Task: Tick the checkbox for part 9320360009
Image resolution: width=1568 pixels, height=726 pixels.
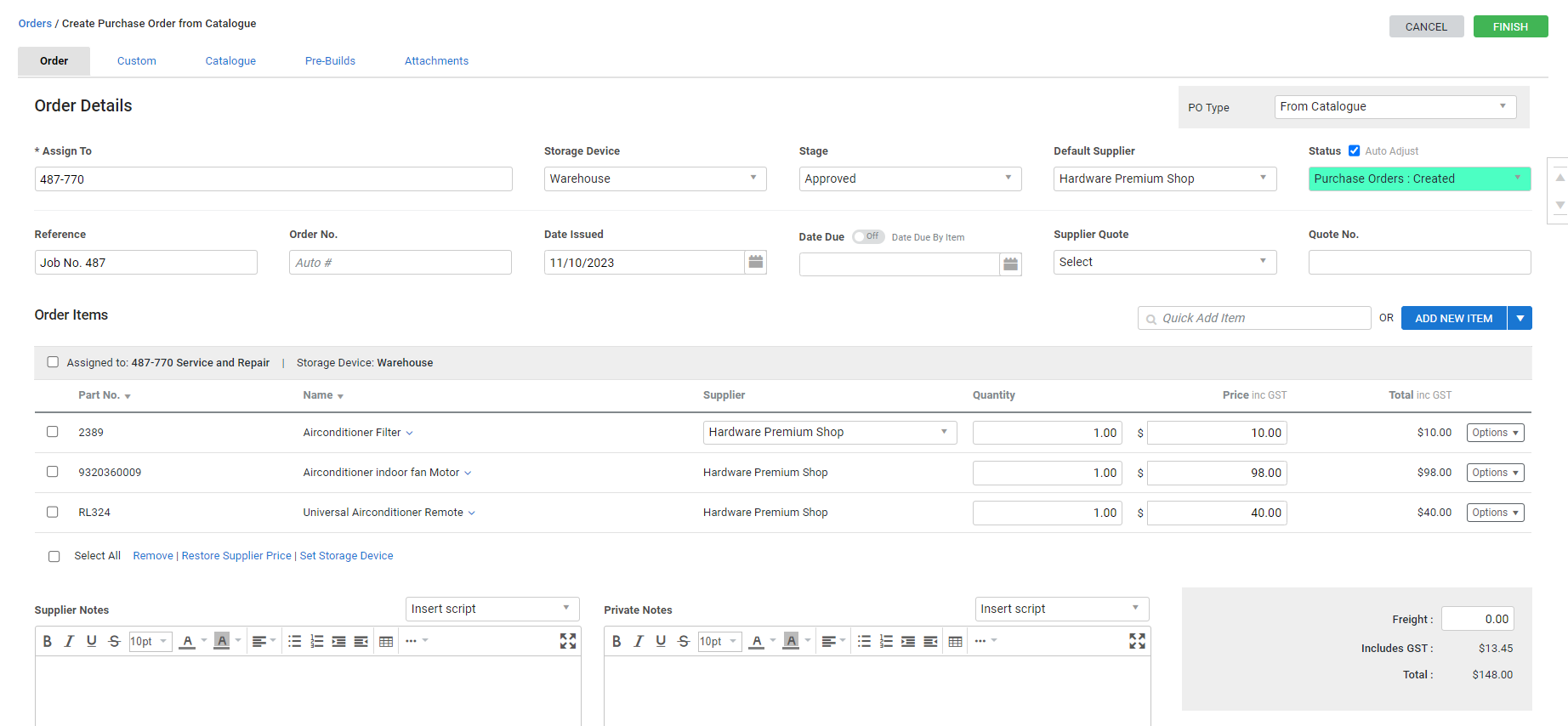Action: (53, 472)
